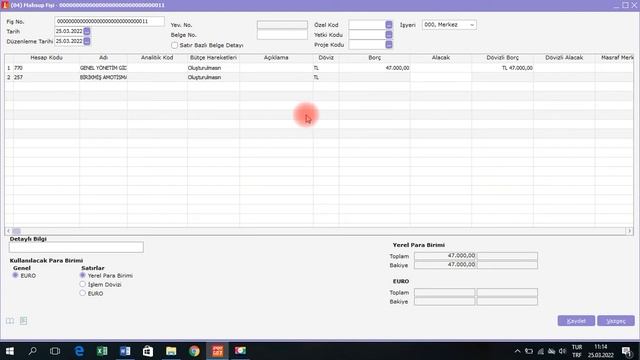
Task: Click the 47.000,00 Borç cell in row 770
Action: 374,68
